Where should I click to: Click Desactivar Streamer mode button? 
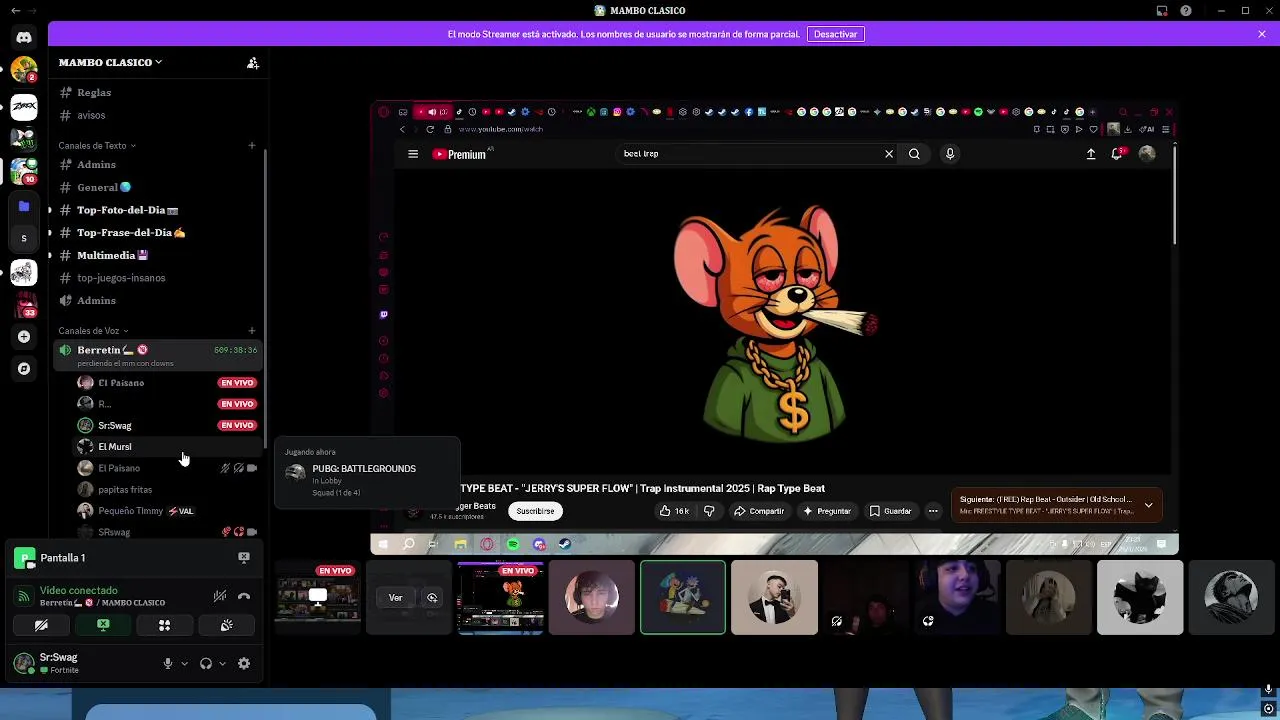pyautogui.click(x=835, y=34)
